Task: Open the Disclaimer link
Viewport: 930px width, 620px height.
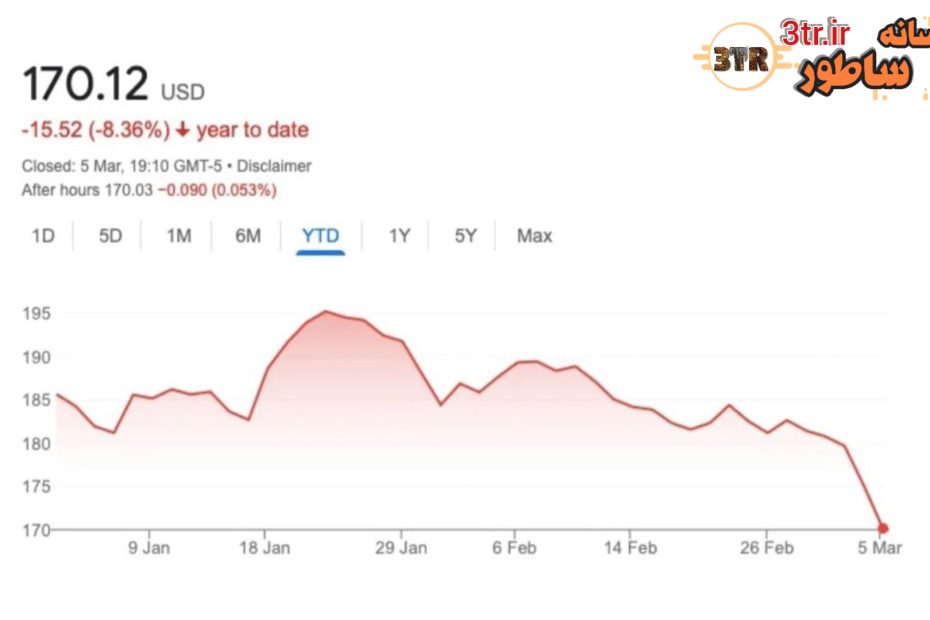Action: 277,167
